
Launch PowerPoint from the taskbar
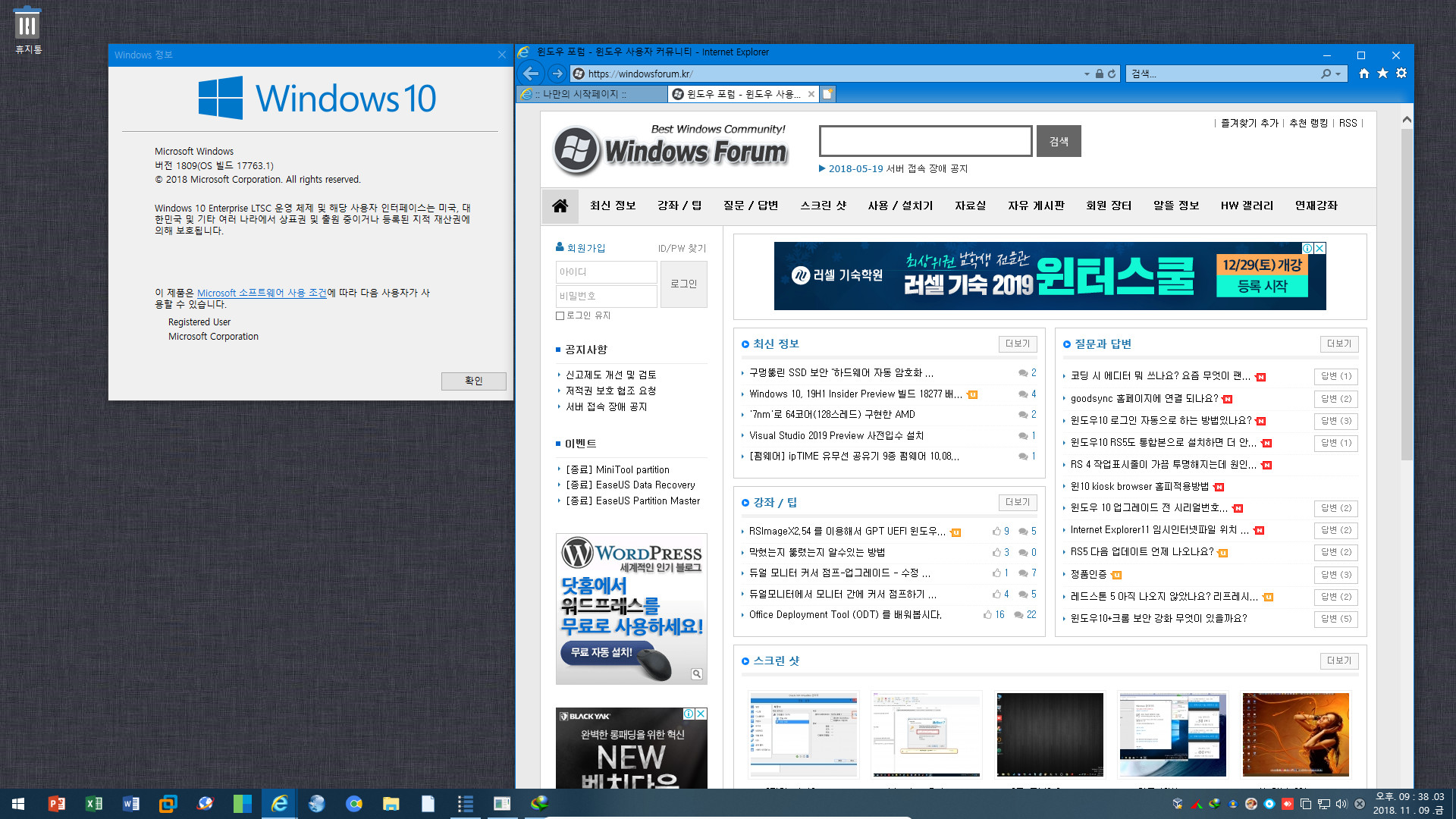coord(56,804)
